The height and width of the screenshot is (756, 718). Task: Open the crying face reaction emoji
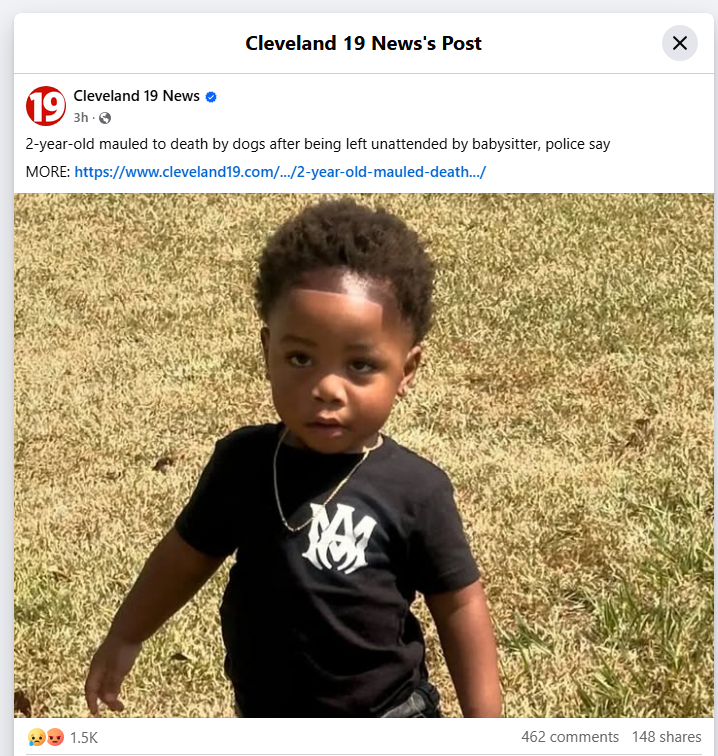(x=36, y=737)
